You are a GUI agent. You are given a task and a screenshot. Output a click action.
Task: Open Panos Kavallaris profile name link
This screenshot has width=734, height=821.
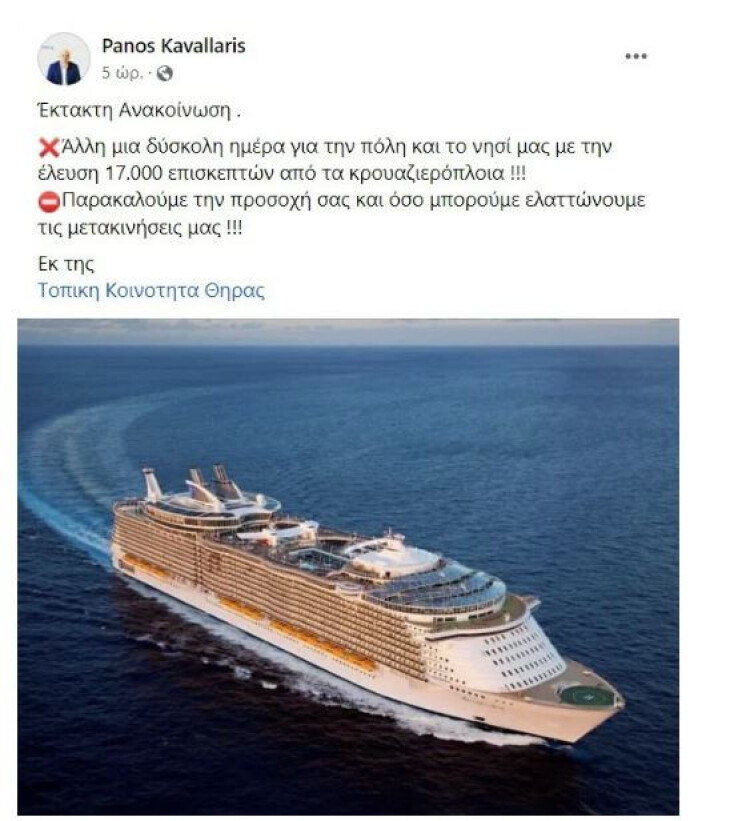tap(173, 46)
